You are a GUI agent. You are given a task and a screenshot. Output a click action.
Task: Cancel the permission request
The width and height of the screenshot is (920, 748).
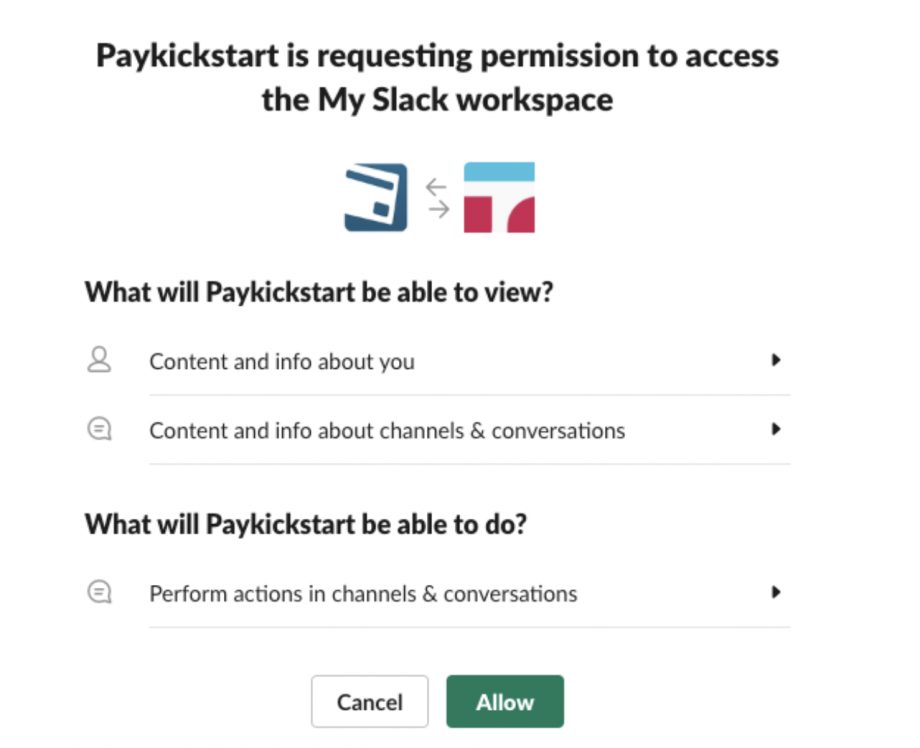pyautogui.click(x=370, y=702)
